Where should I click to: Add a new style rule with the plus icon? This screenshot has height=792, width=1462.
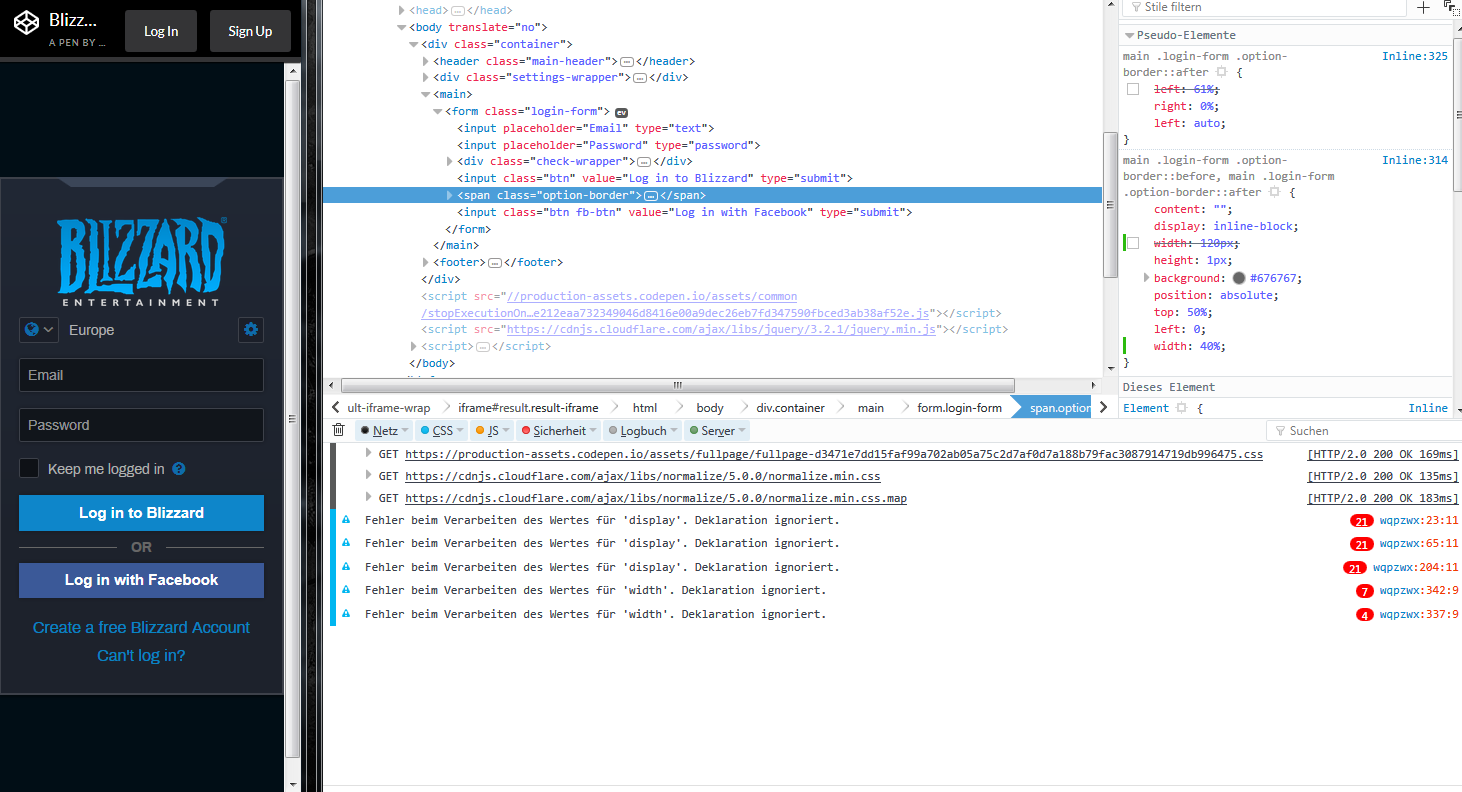tap(1424, 8)
